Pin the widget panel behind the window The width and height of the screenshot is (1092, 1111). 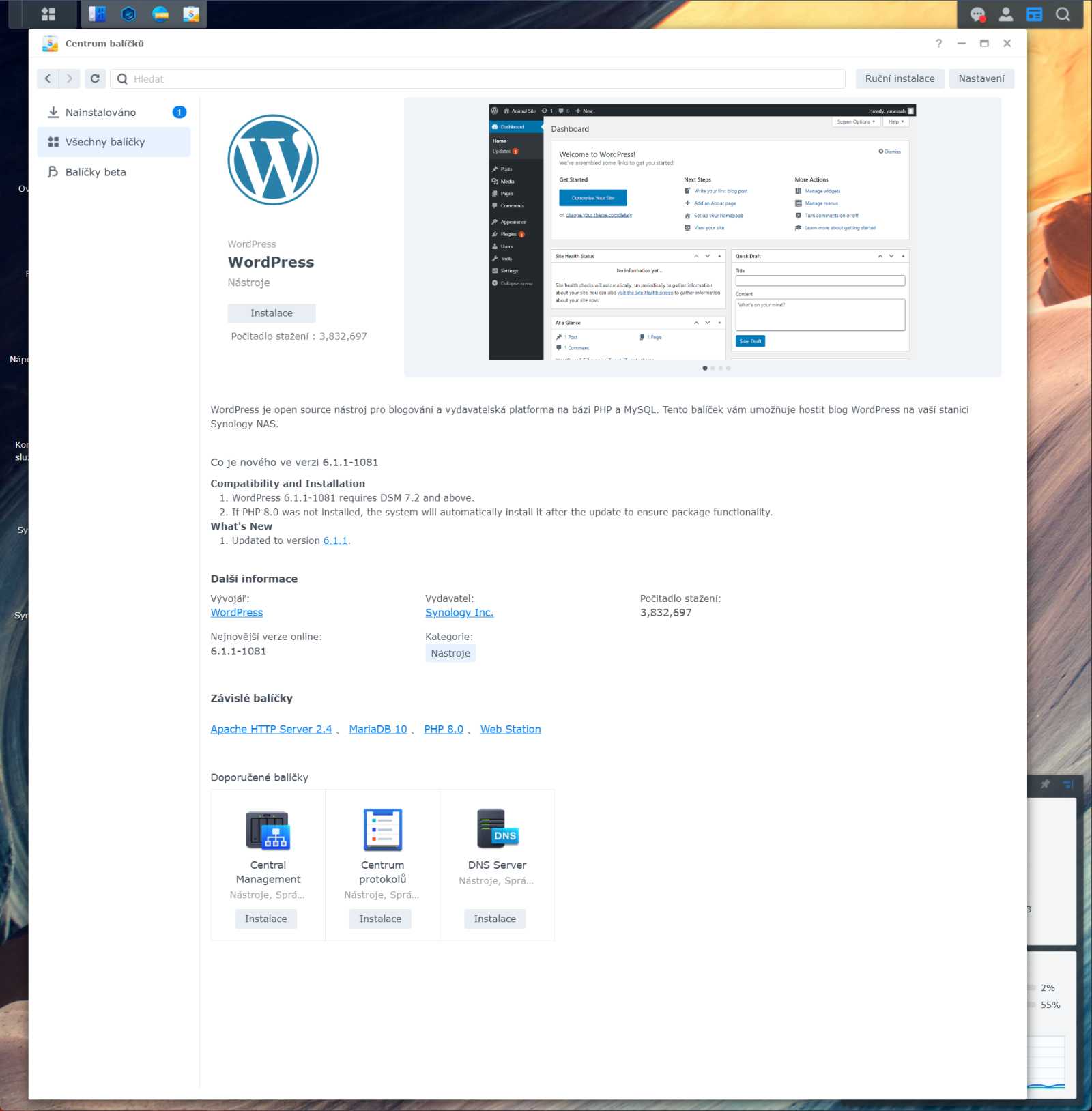tap(1045, 784)
